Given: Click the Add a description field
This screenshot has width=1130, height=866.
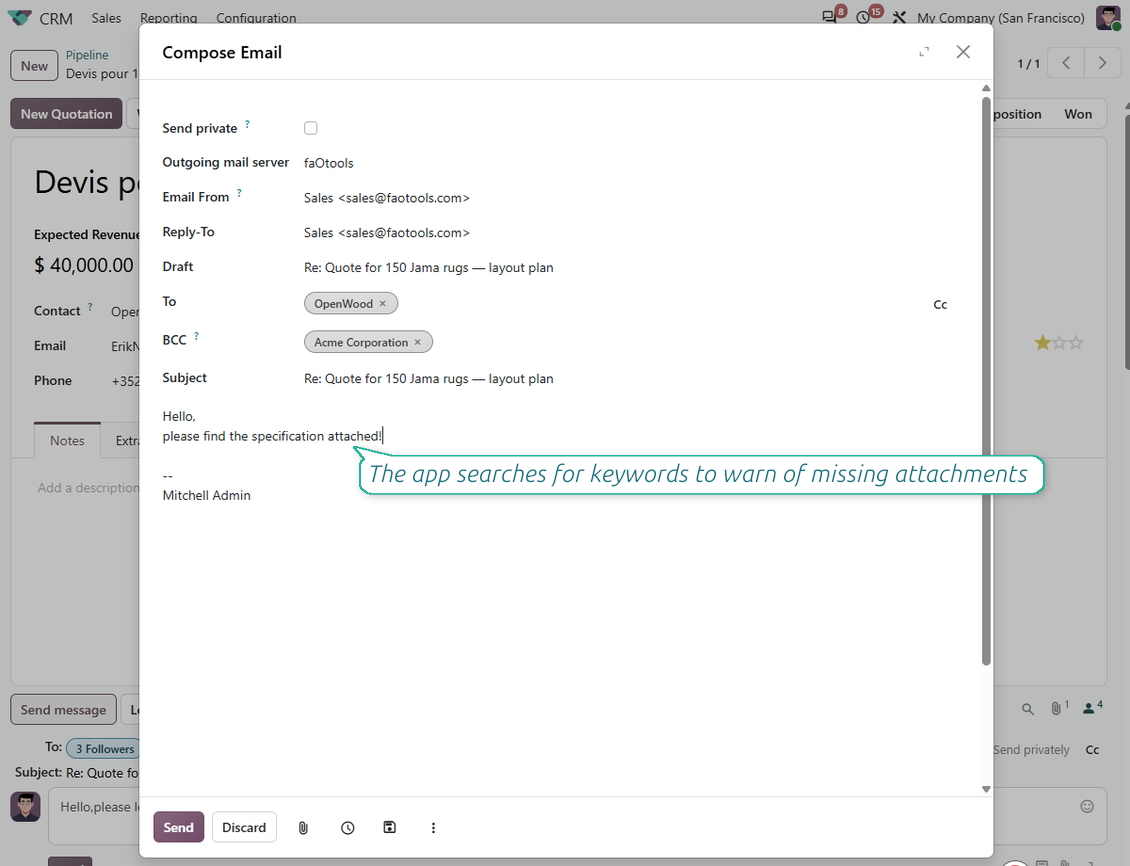Looking at the screenshot, I should pyautogui.click(x=88, y=488).
